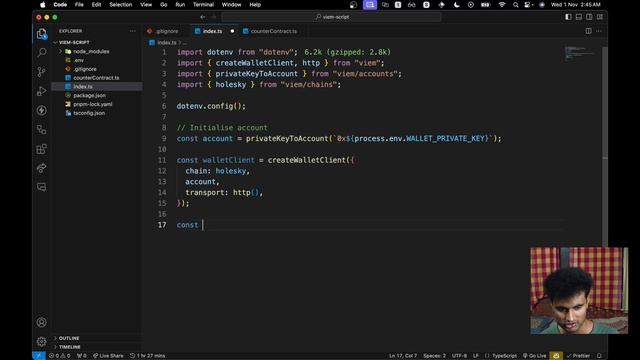This screenshot has width=640, height=360.
Task: Toggle Go Live server in status bar
Action: pos(534,356)
